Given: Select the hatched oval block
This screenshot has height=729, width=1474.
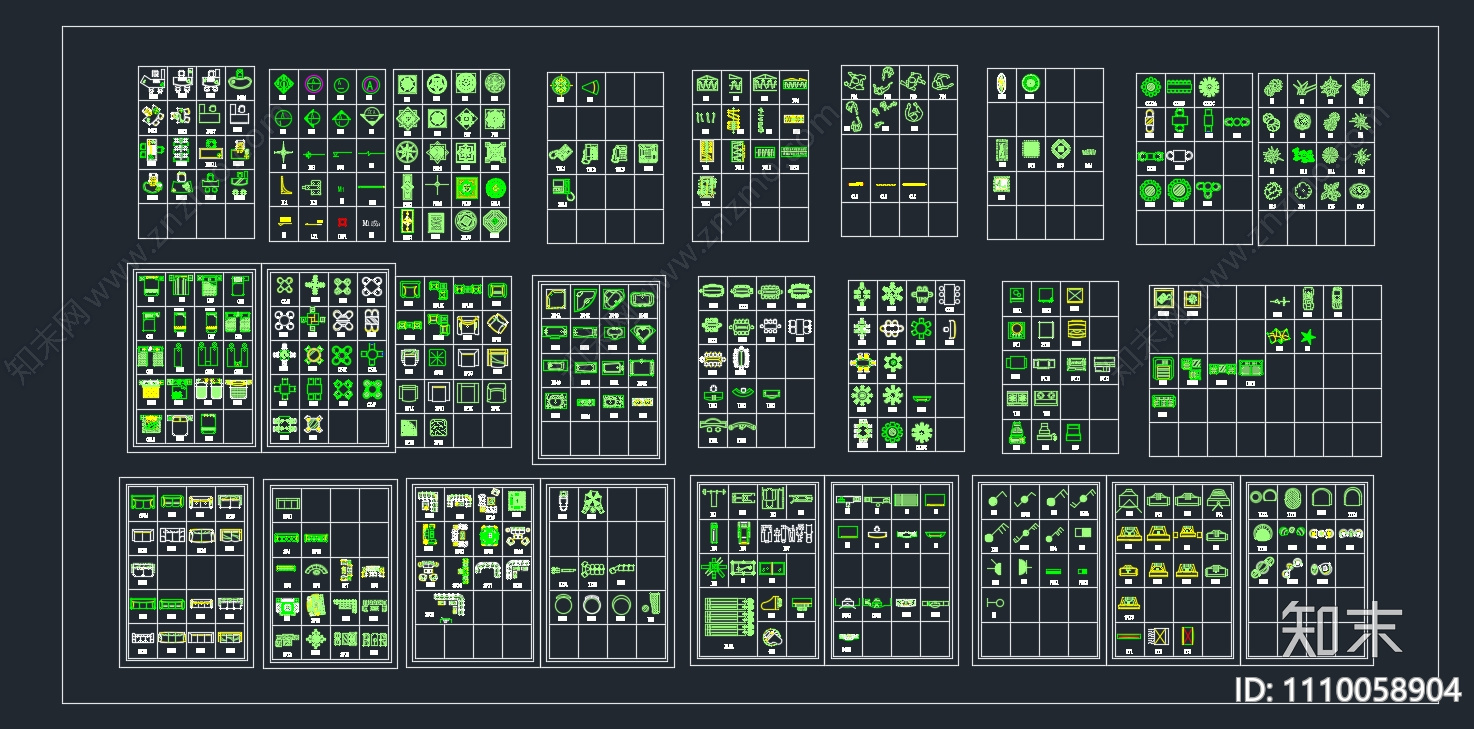Looking at the screenshot, I should 1293,496.
